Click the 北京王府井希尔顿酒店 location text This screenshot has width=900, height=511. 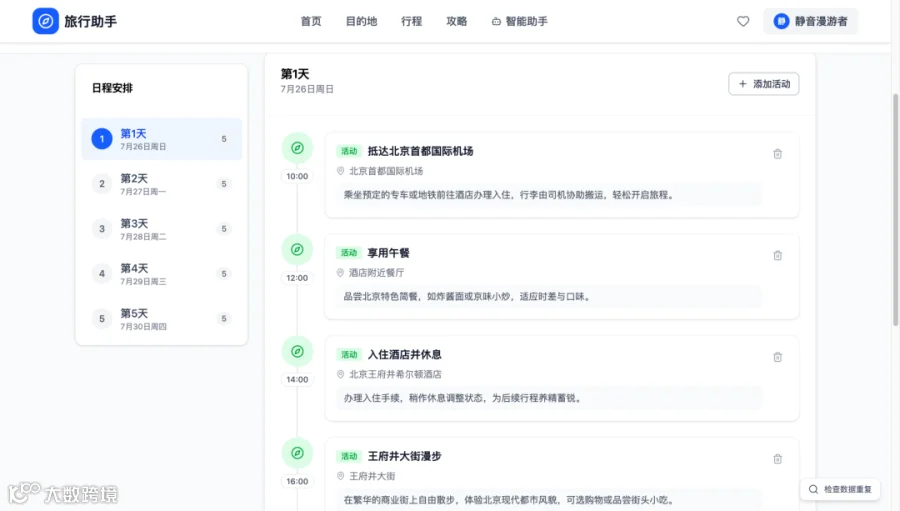click(395, 374)
